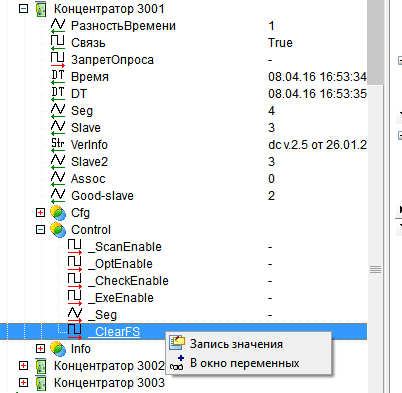Select the ЗапретОпроса tree item
Viewport: 402px width, 393px height.
coord(112,60)
